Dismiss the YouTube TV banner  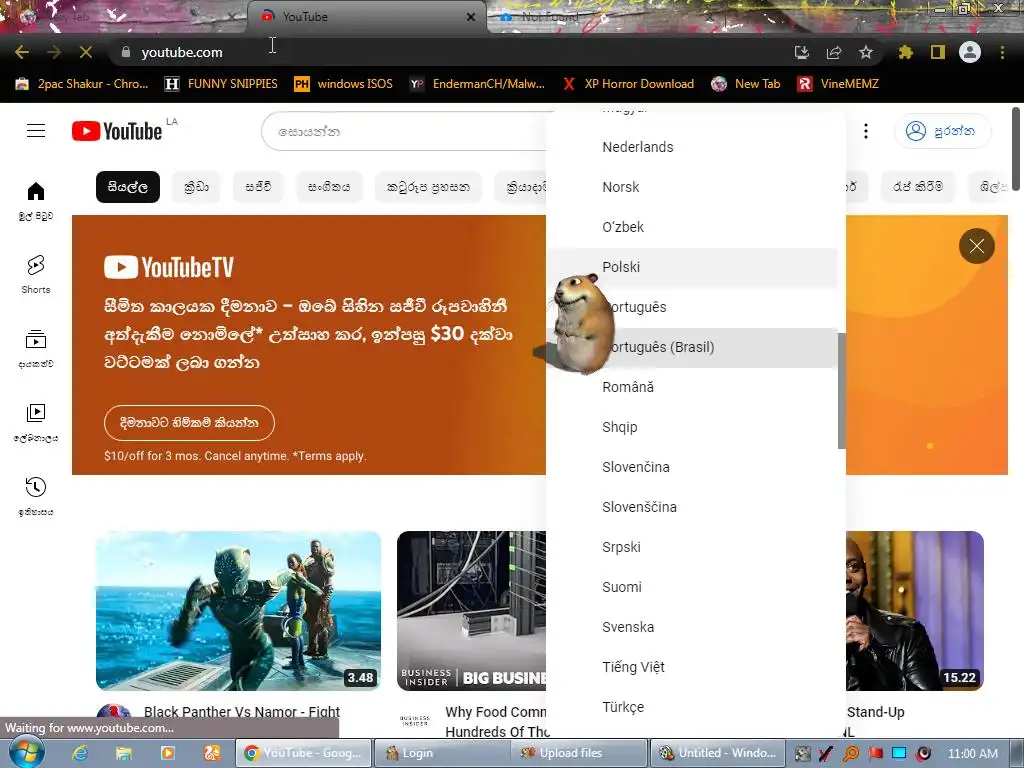pyautogui.click(x=976, y=246)
